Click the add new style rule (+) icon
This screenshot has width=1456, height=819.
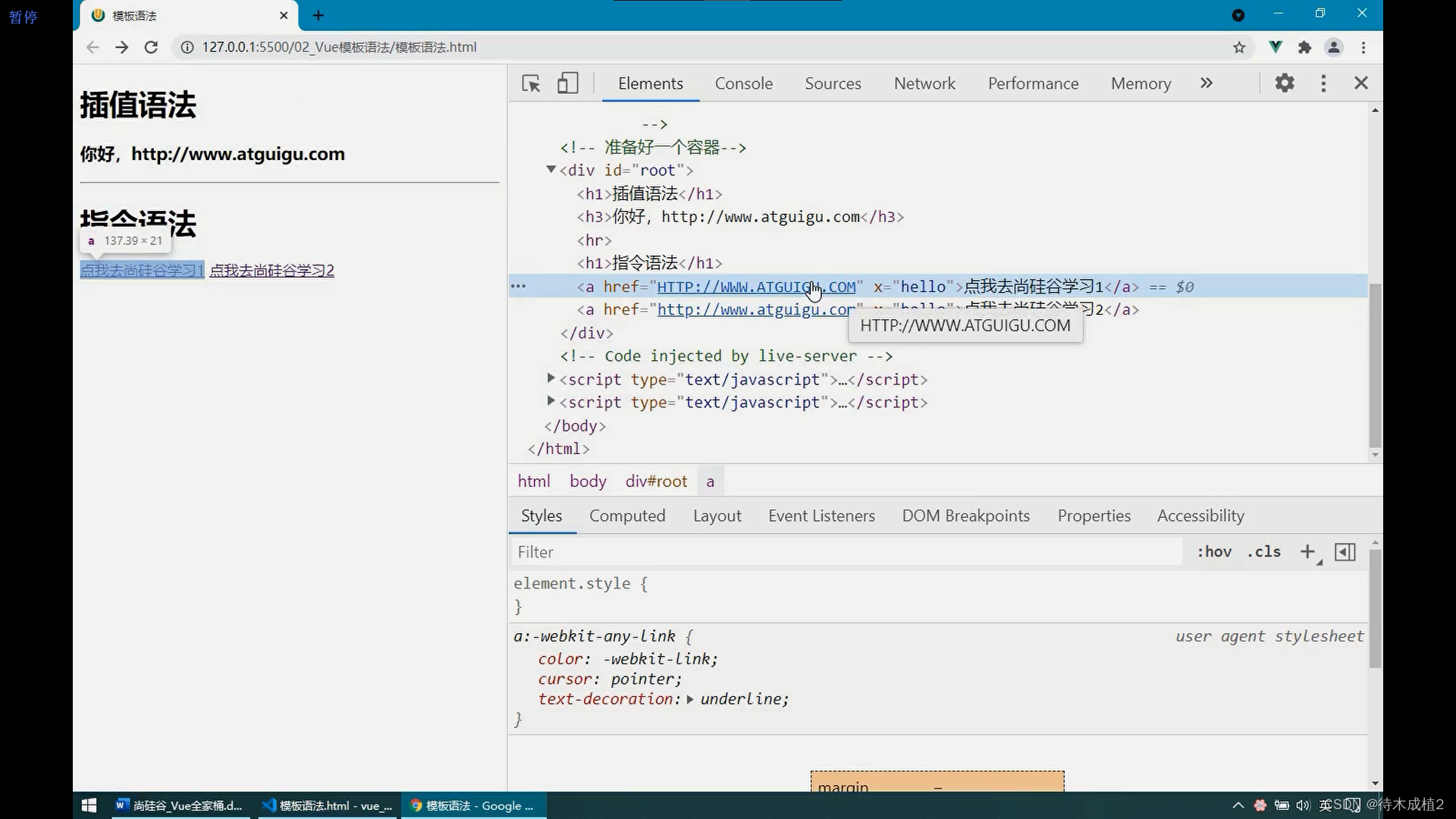click(x=1309, y=552)
